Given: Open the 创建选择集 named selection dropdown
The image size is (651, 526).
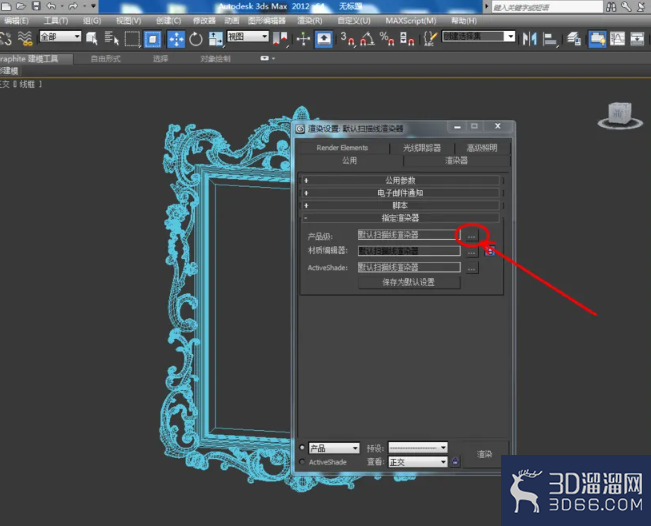Looking at the screenshot, I should [x=478, y=37].
